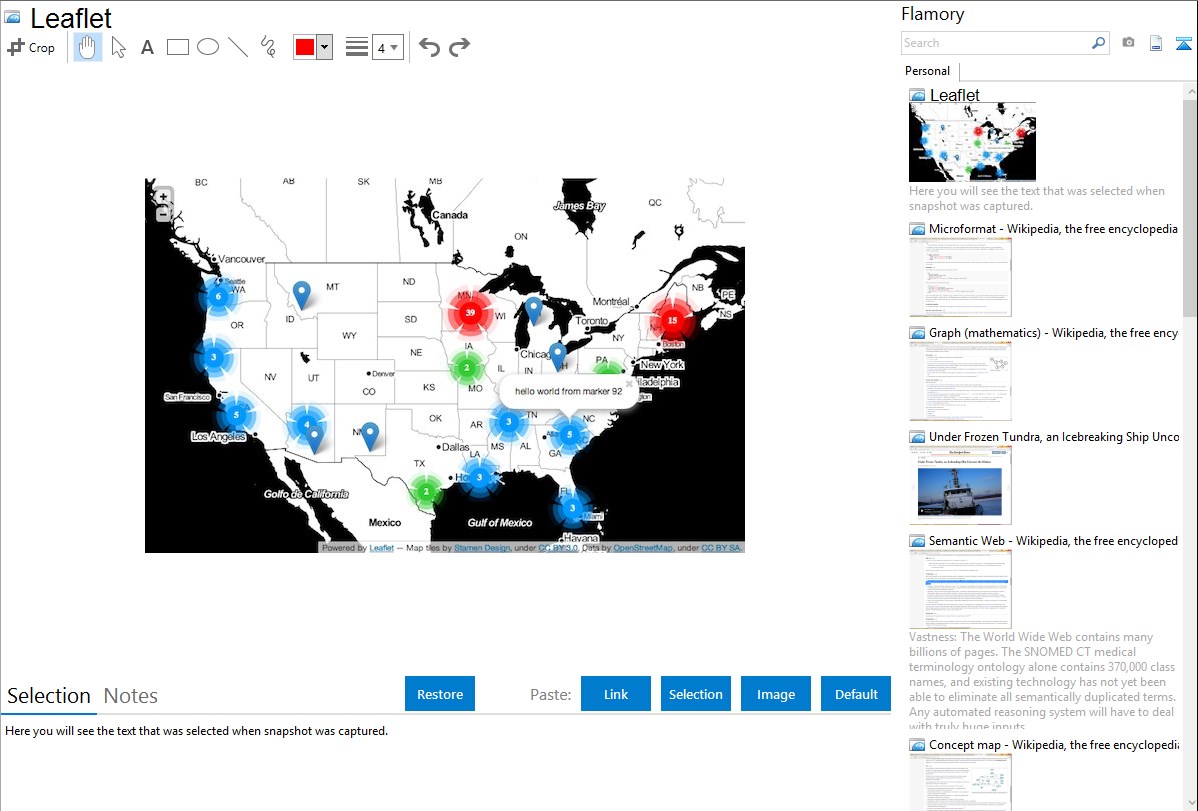Open the line width dropdown showing 4

388,47
